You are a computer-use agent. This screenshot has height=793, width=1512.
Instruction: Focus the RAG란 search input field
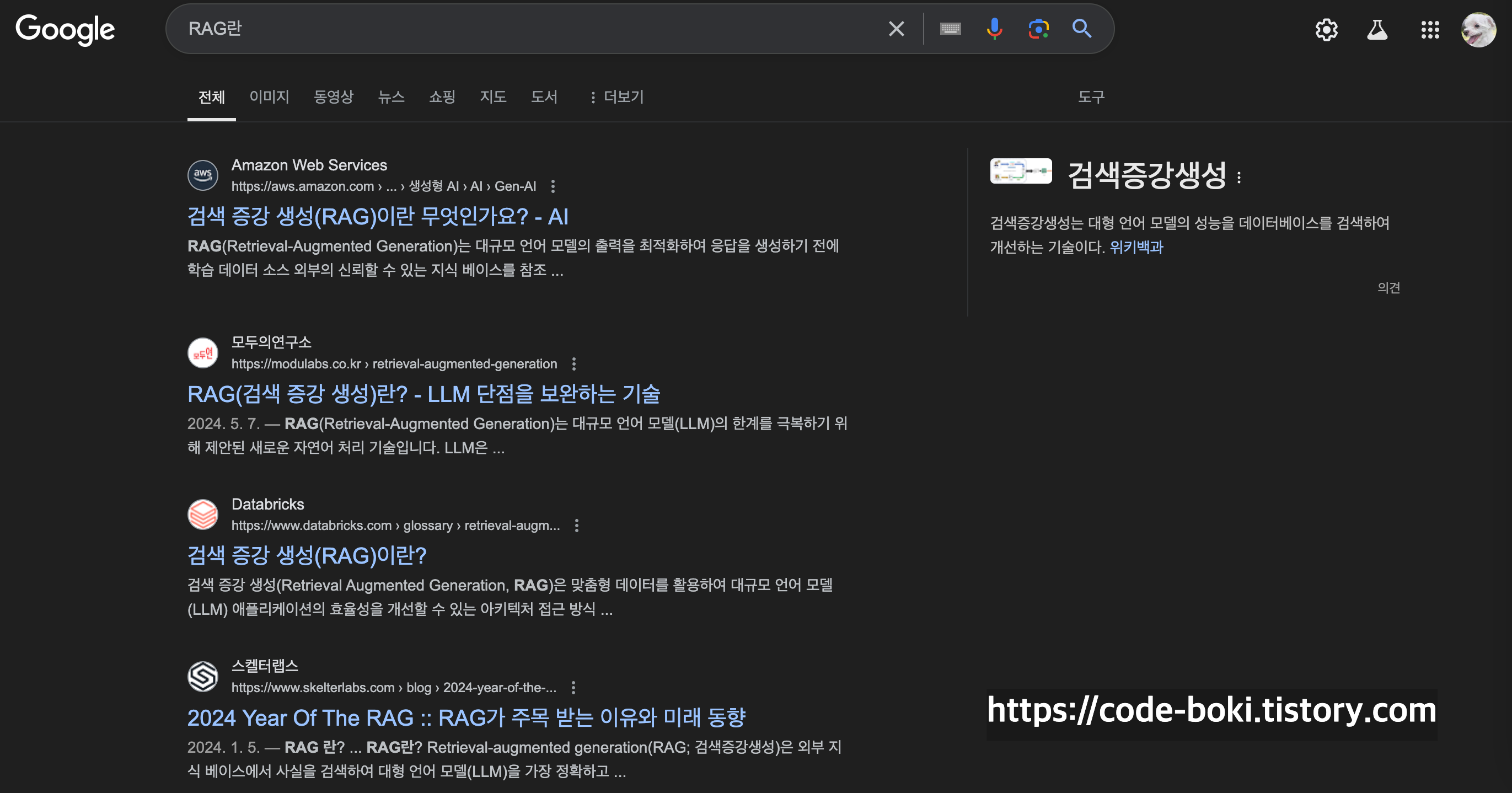coord(528,29)
